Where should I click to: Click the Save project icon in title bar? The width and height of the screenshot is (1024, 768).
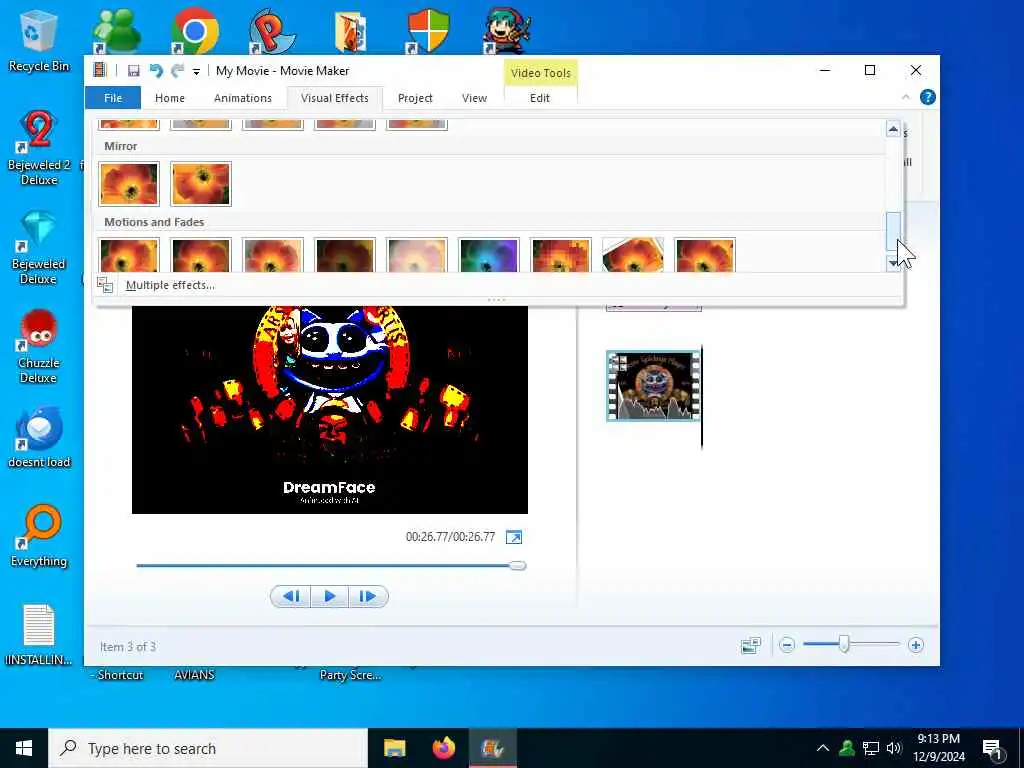[x=133, y=71]
